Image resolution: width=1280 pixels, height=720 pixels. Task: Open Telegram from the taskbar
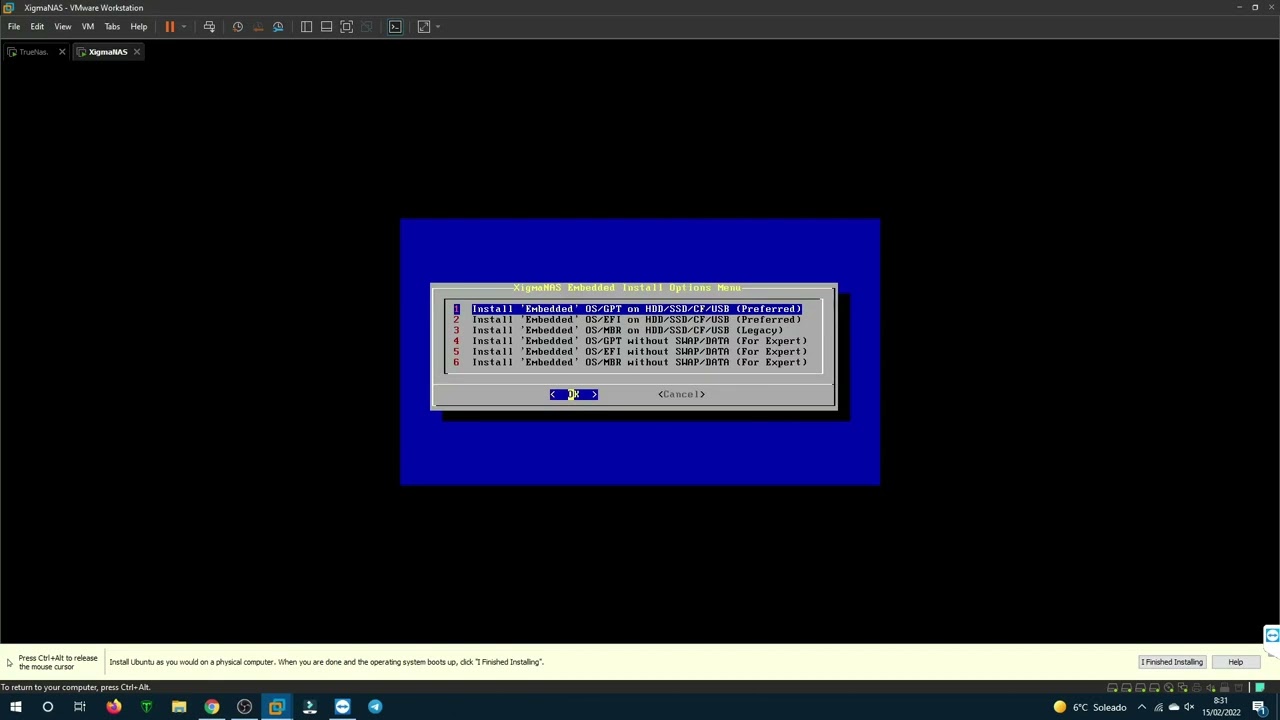375,707
